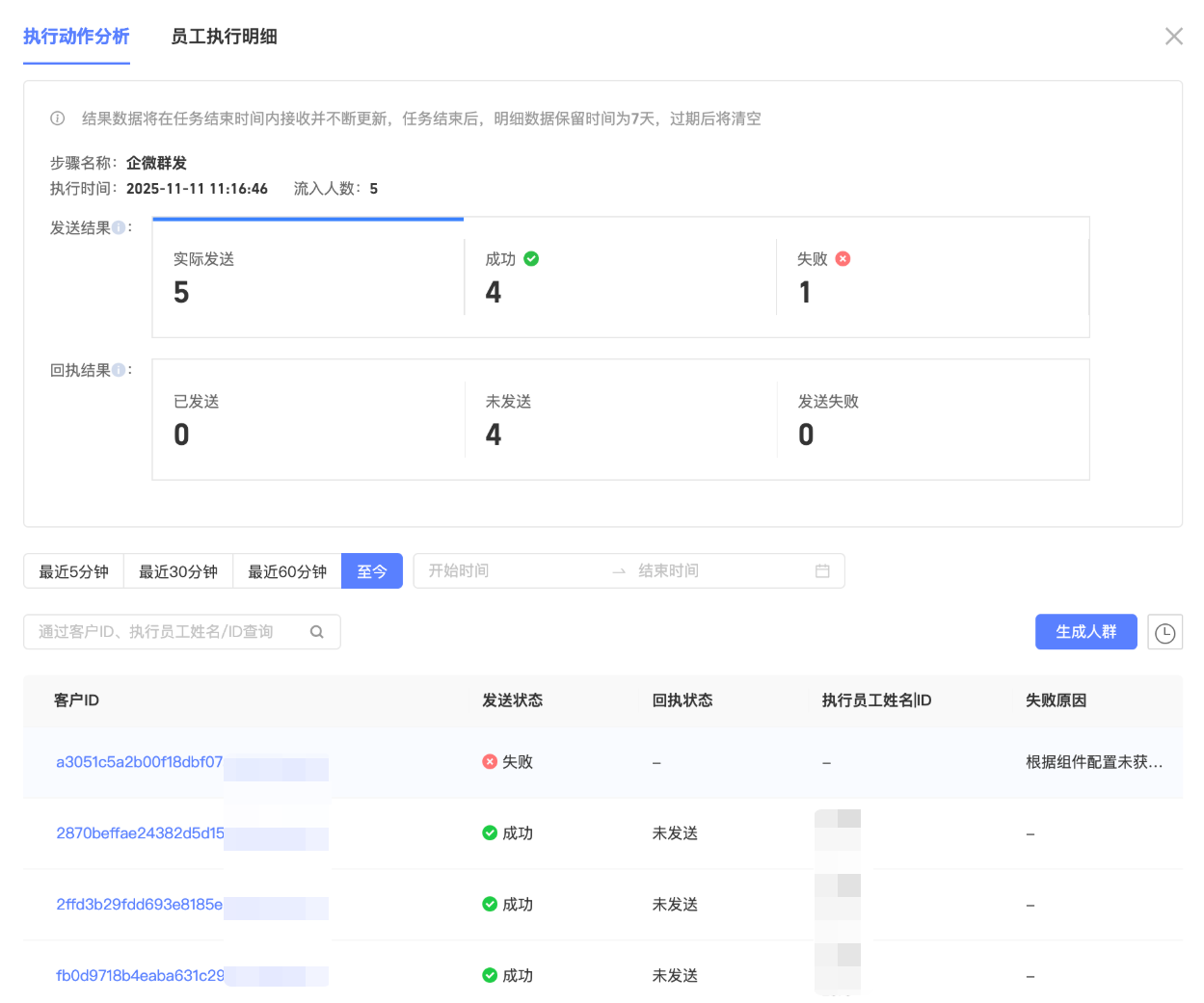This screenshot has width=1204, height=1003.
Task: Open customer a3051c5a2b00f18dbf07 link
Action: click(x=139, y=762)
